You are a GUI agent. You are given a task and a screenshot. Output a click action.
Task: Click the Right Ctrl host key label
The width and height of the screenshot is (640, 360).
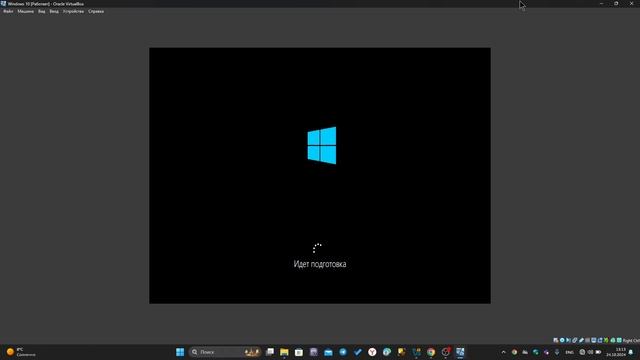631,340
